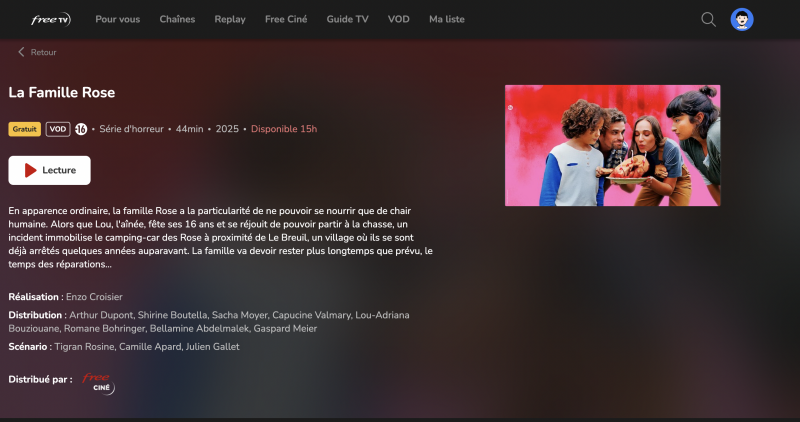Click the VOD badge under title
The width and height of the screenshot is (800, 422).
coord(58,129)
